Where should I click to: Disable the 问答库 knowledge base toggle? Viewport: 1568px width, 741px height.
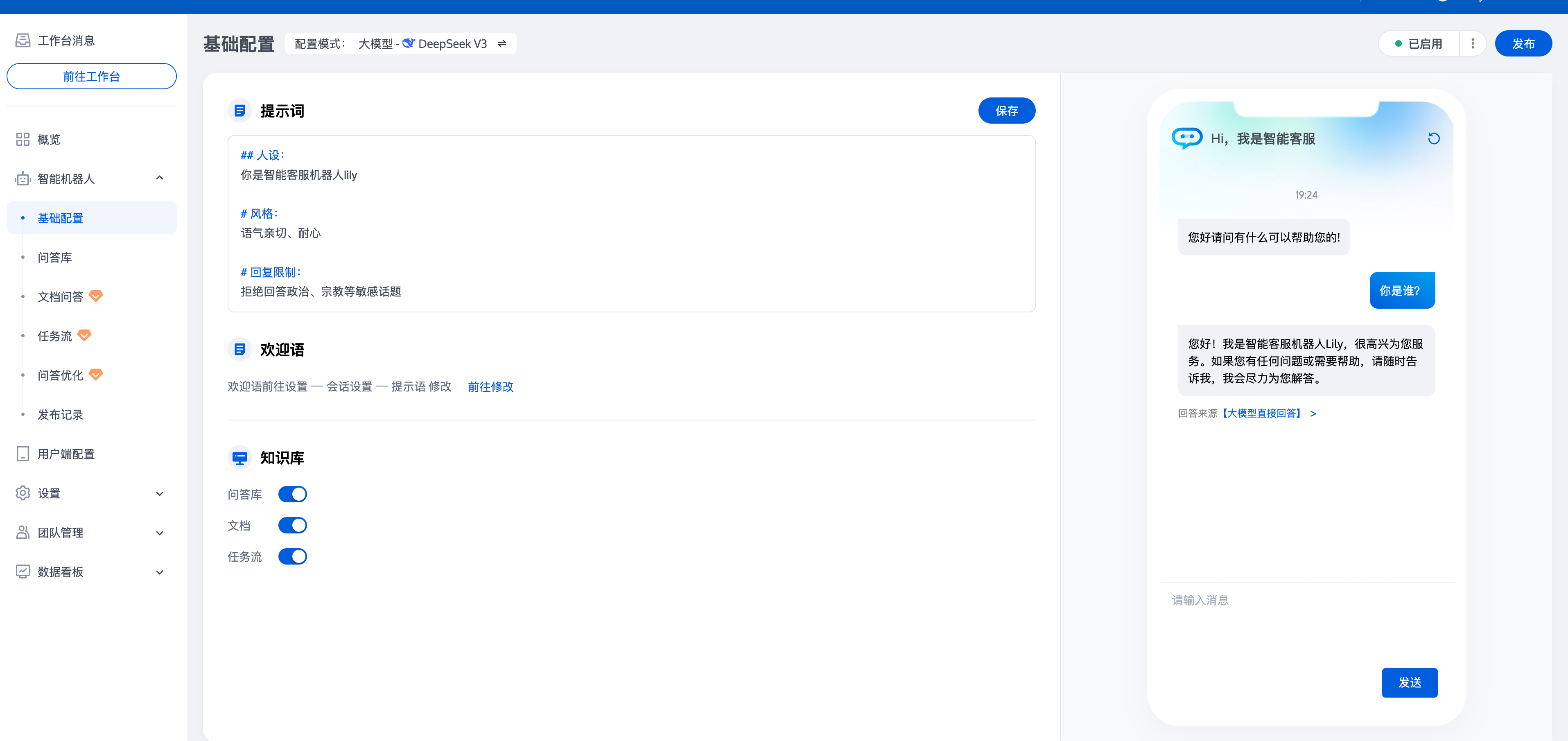292,494
